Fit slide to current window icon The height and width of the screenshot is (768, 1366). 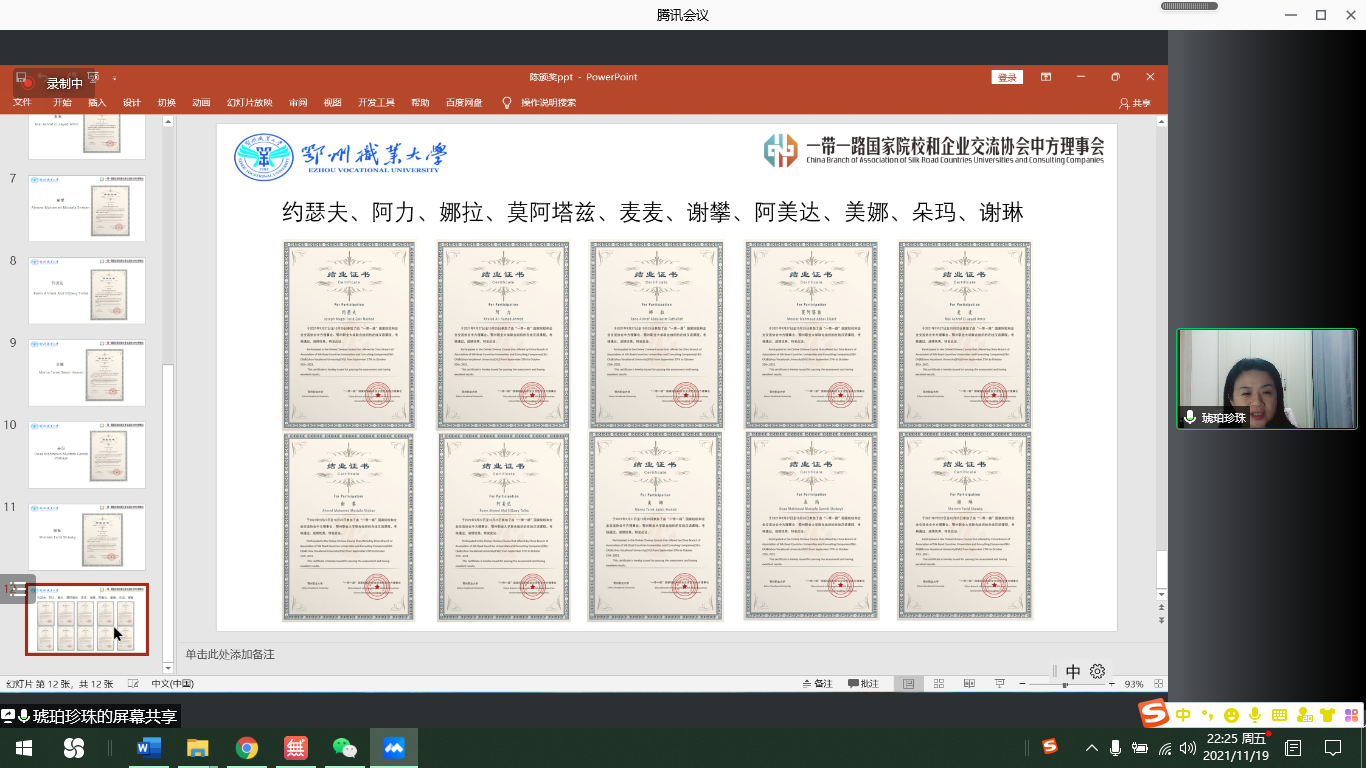click(1159, 684)
